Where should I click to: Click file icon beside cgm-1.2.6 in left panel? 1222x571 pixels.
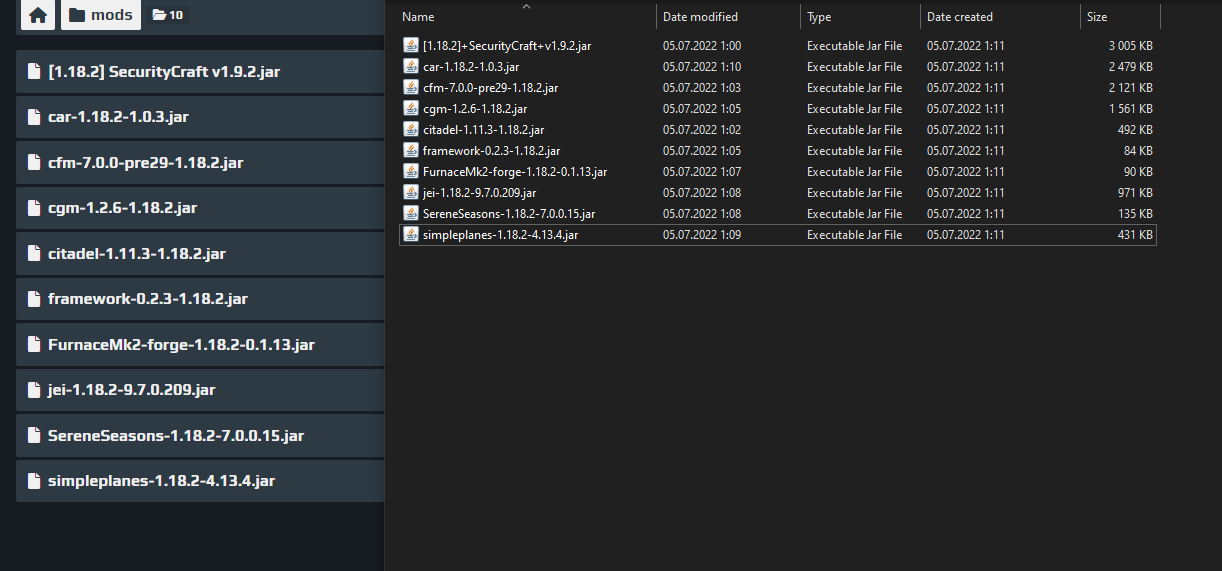34,208
